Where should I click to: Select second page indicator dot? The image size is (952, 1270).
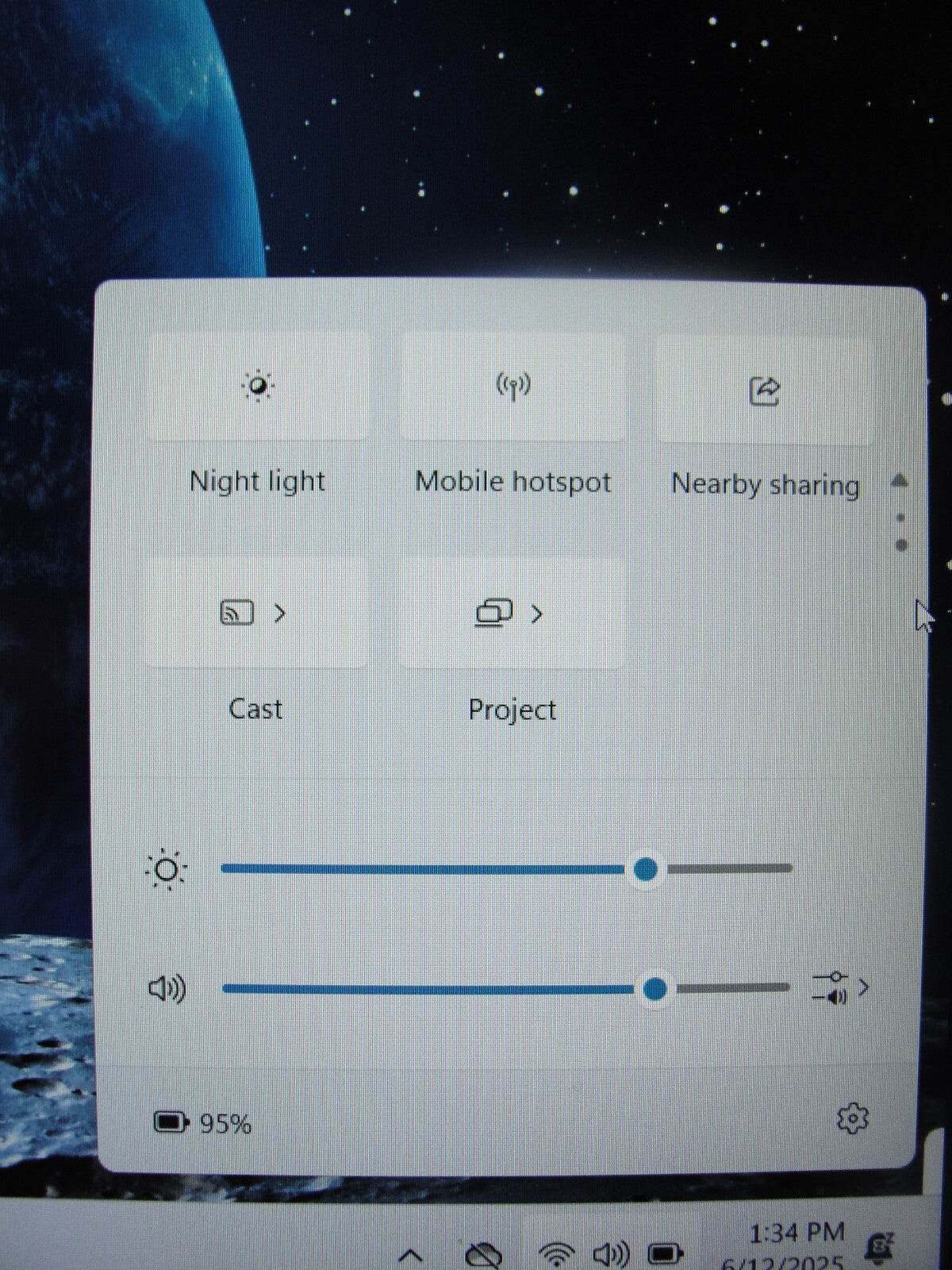[900, 545]
